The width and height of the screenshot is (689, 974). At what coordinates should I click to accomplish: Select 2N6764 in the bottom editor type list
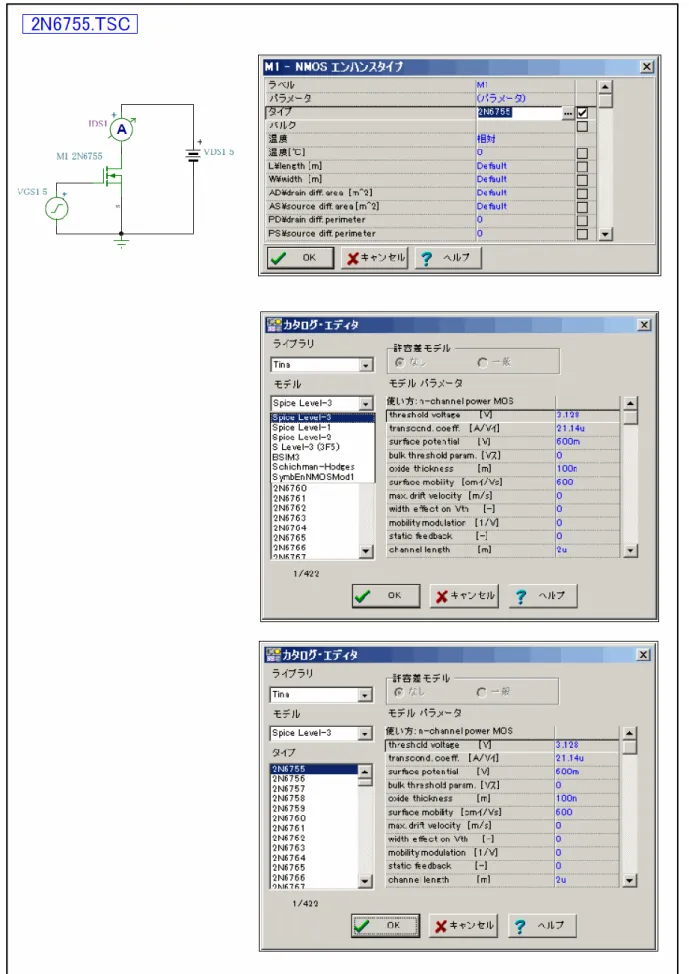pyautogui.click(x=314, y=858)
